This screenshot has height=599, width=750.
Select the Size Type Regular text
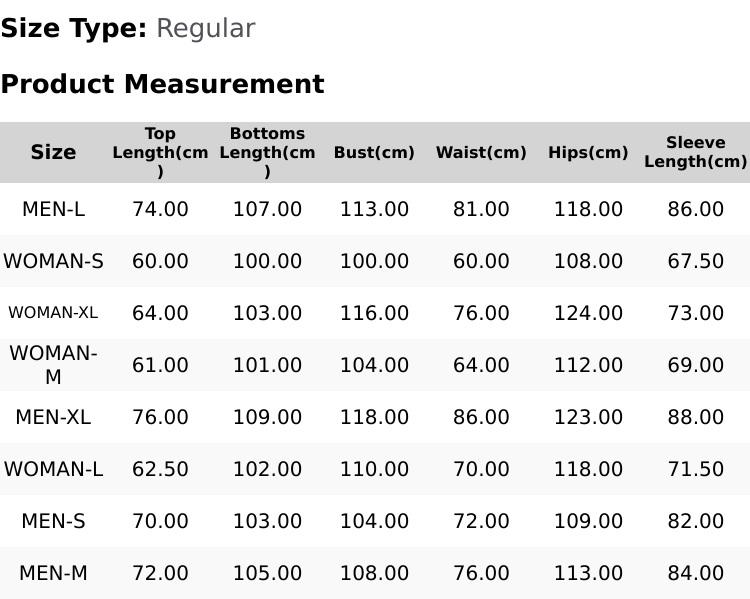coord(128,29)
